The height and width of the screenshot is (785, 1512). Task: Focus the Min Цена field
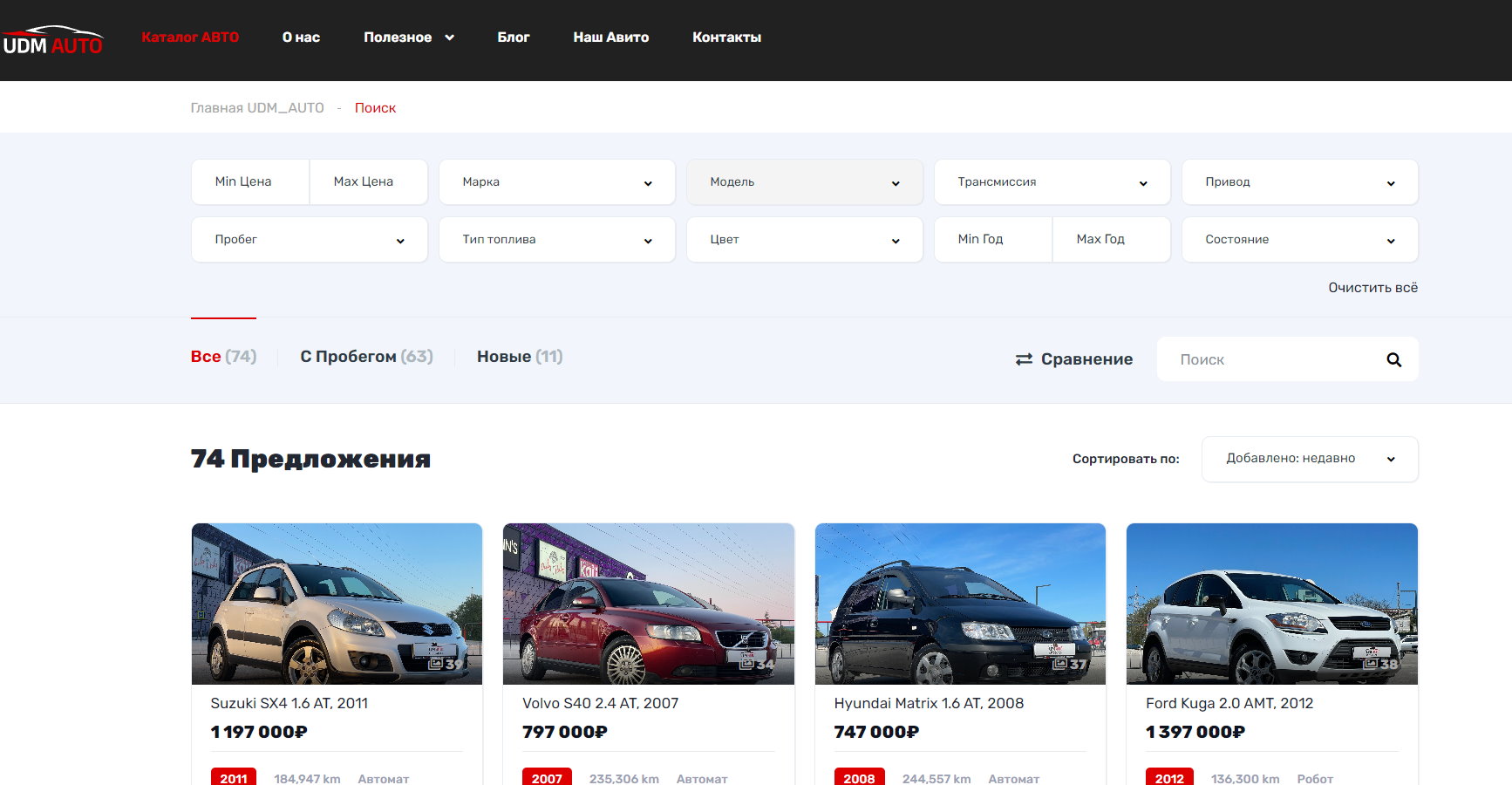250,181
